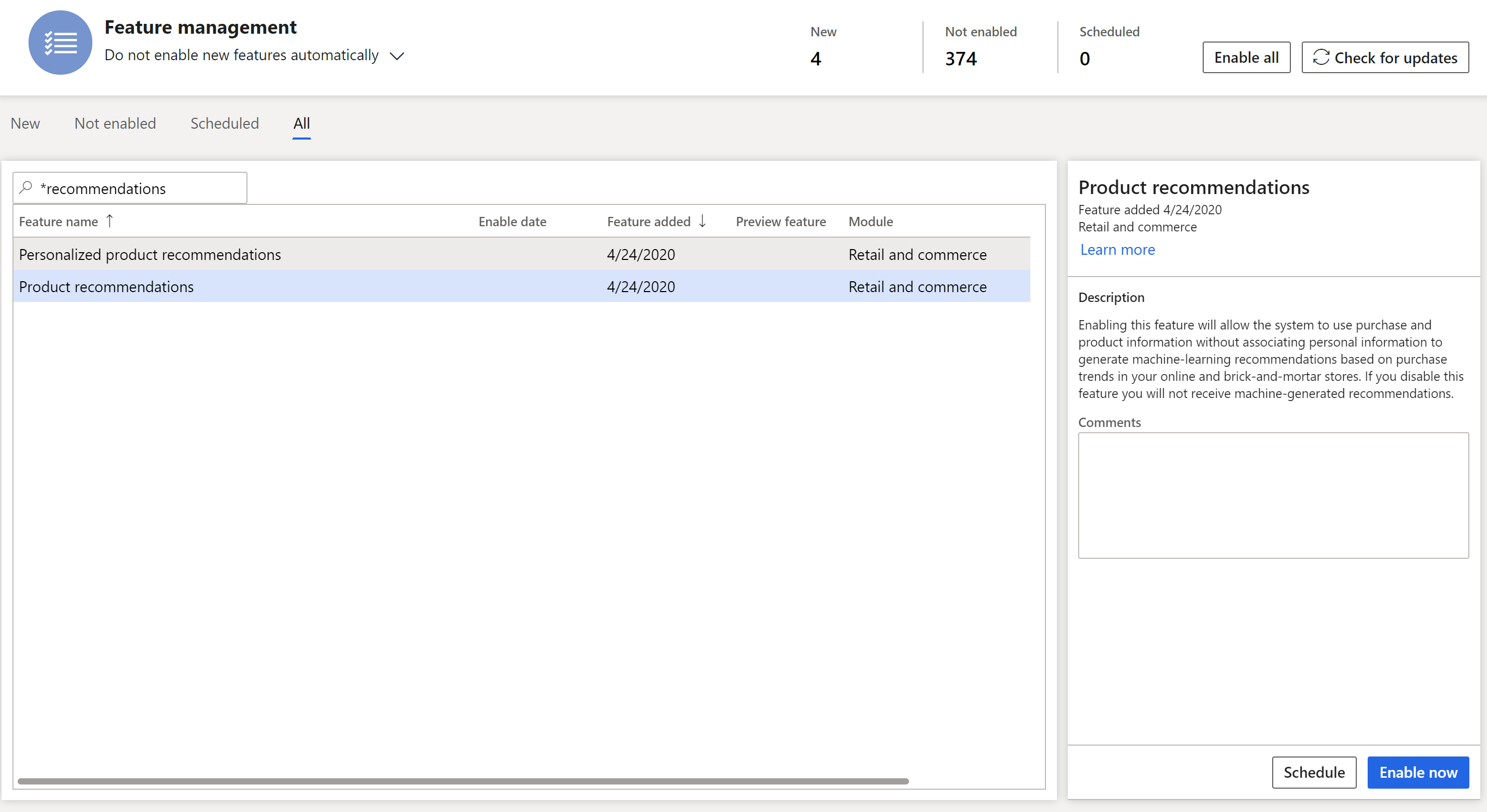Click the Feature management list icon
Image resolution: width=1487 pixels, height=812 pixels.
pyautogui.click(x=60, y=44)
